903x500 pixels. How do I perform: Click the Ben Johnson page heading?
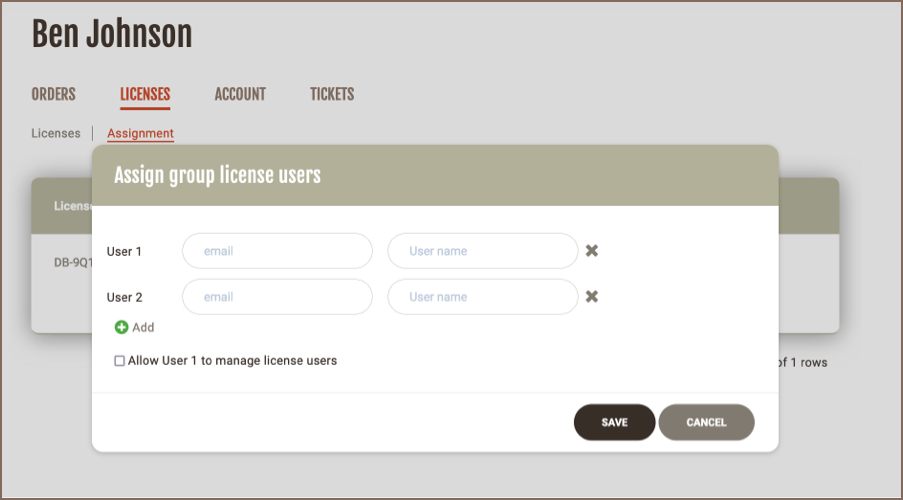tap(112, 34)
